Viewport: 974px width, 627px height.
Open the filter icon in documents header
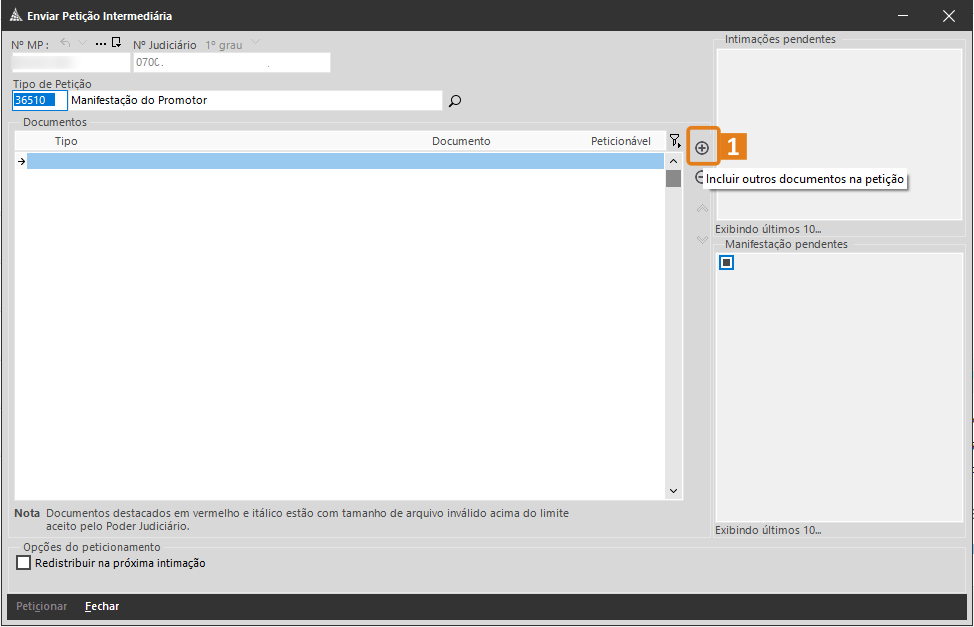click(x=675, y=141)
